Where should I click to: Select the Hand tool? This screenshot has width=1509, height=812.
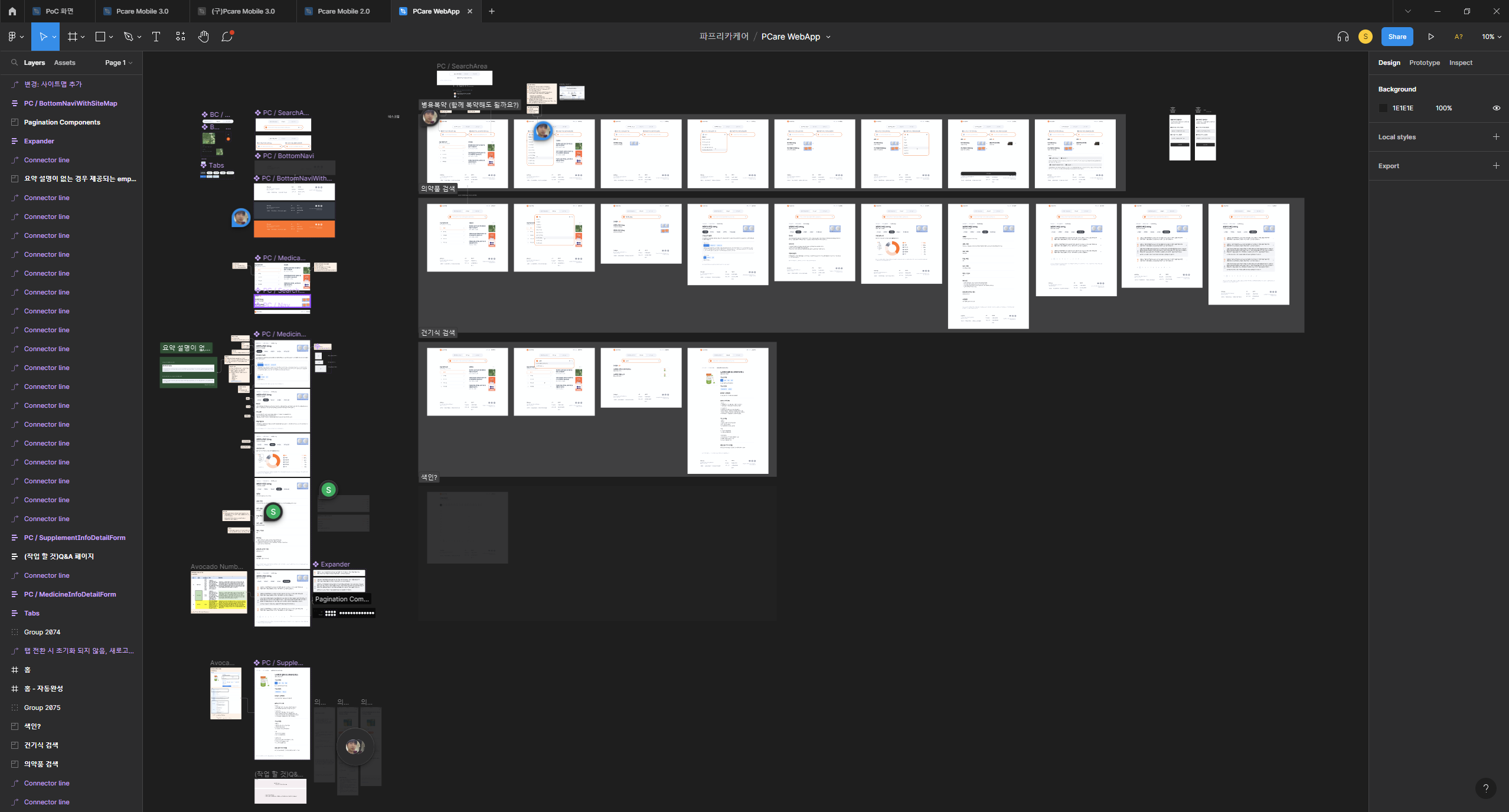[x=203, y=37]
